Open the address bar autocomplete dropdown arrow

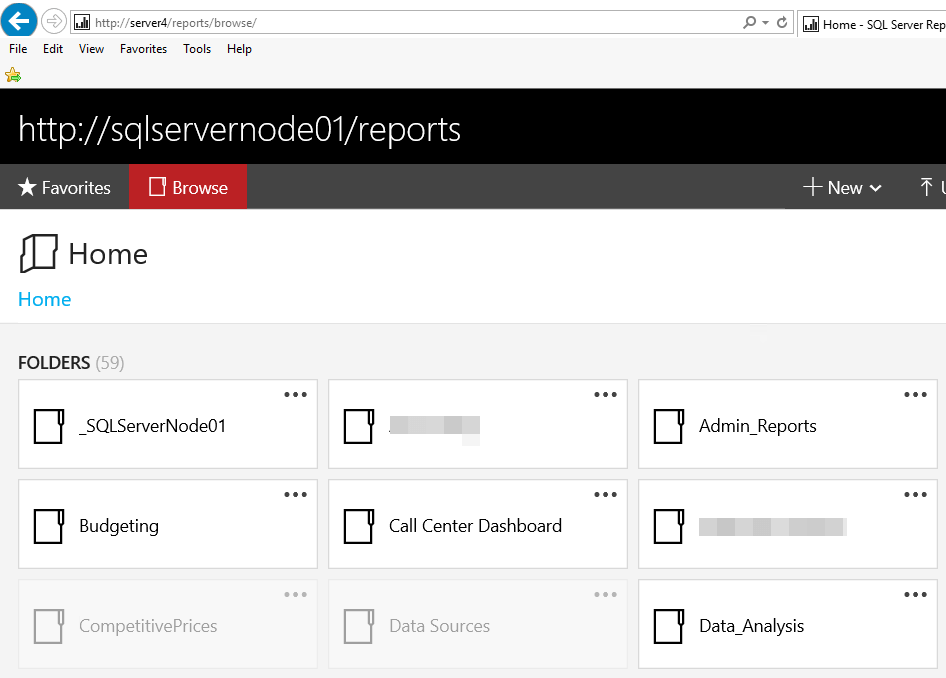point(766,23)
